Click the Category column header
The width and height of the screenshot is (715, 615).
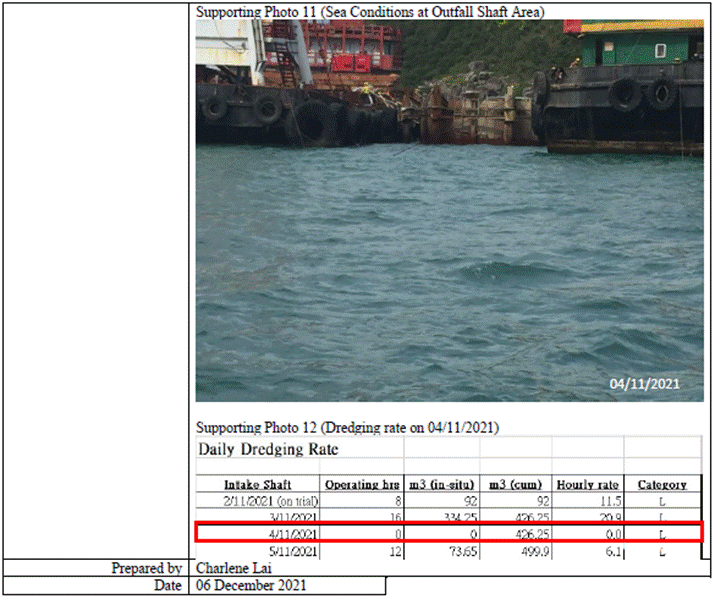click(661, 484)
